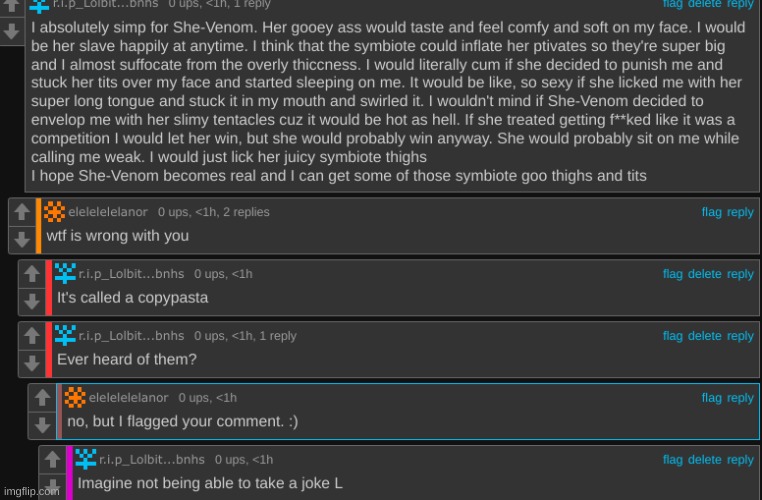
Task: Upvote the "no, but I flagged your comment" reply
Action: click(x=42, y=399)
